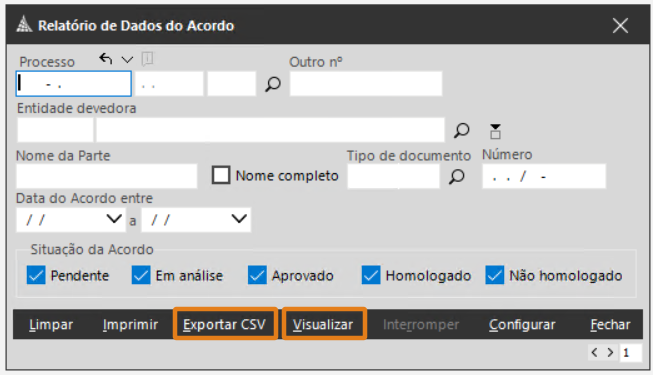Viewport: 653px width, 375px height.
Task: Click the third Processo field segment
Action: [x=232, y=84]
